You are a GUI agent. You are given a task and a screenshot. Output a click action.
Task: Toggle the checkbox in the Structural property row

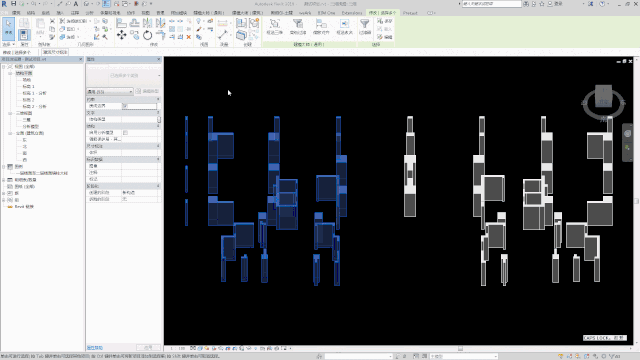(x=125, y=133)
